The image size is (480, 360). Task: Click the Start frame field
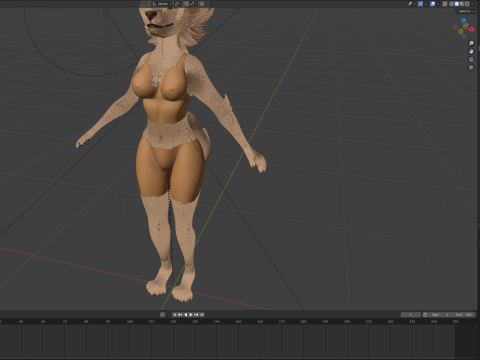[440, 314]
